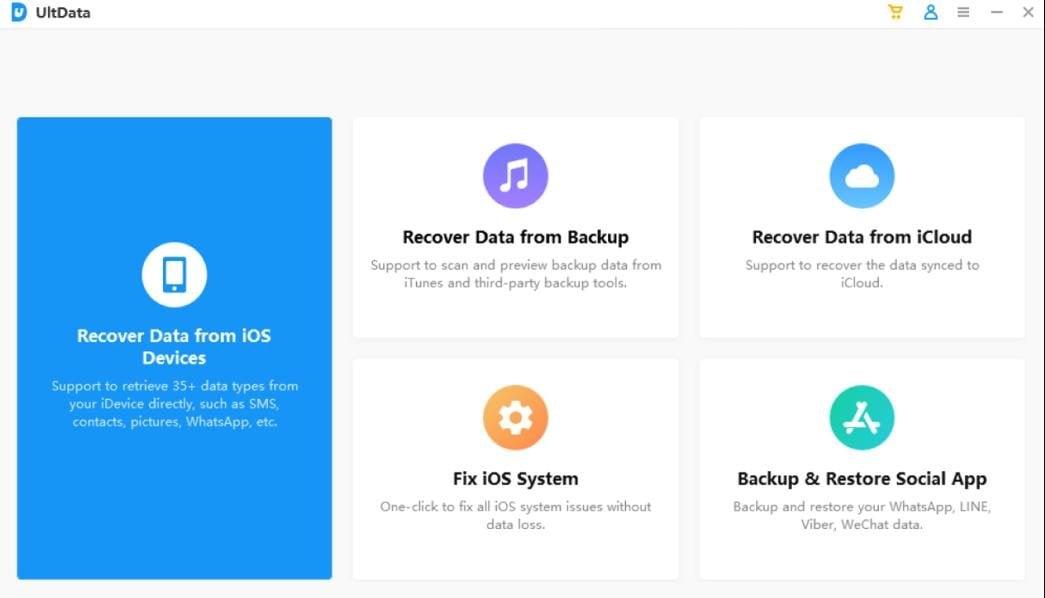This screenshot has height=598, width=1045.
Task: Click the purple music note backup icon
Action: pyautogui.click(x=515, y=176)
